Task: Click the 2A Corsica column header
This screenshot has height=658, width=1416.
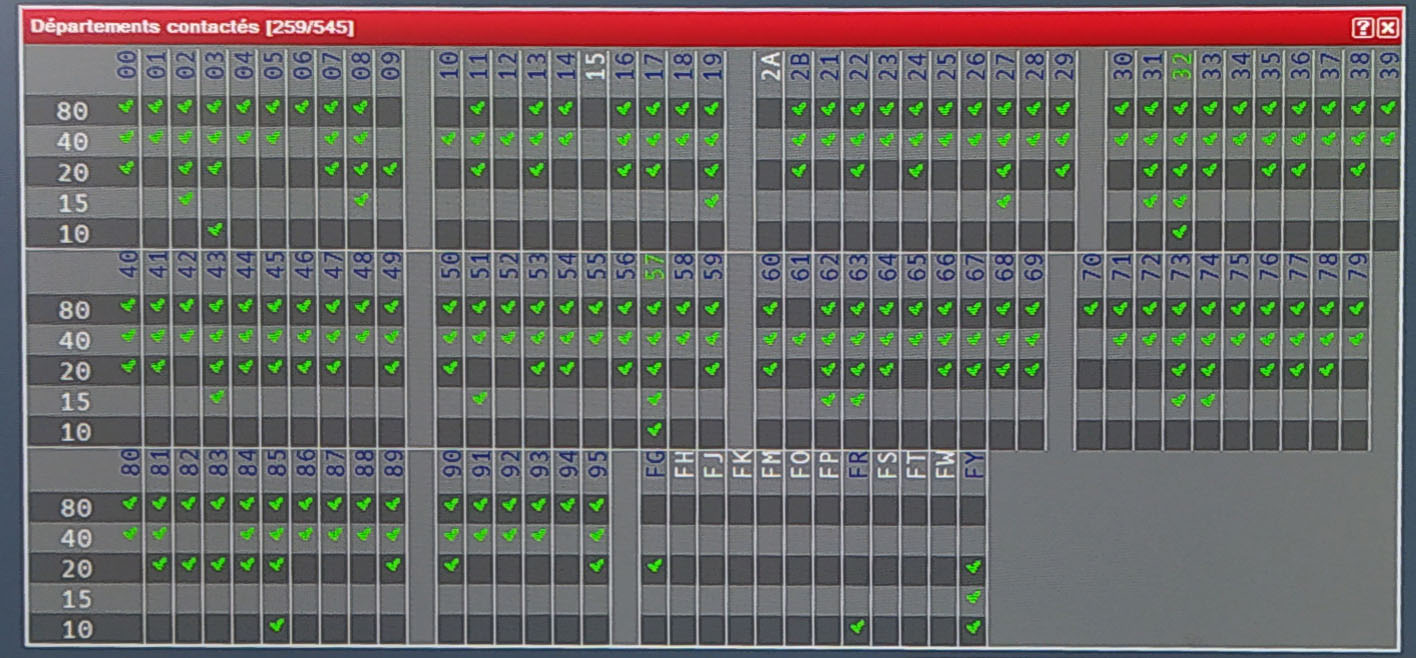Action: click(770, 66)
